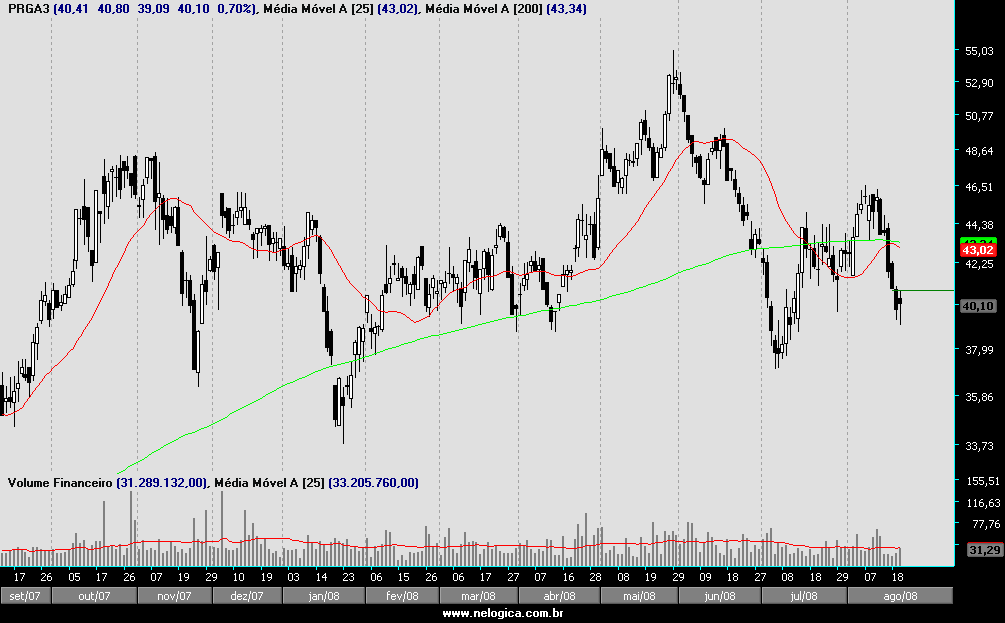Click the 40,80 value in chart header
Viewport: 1005px width, 623px height.
(x=113, y=9)
